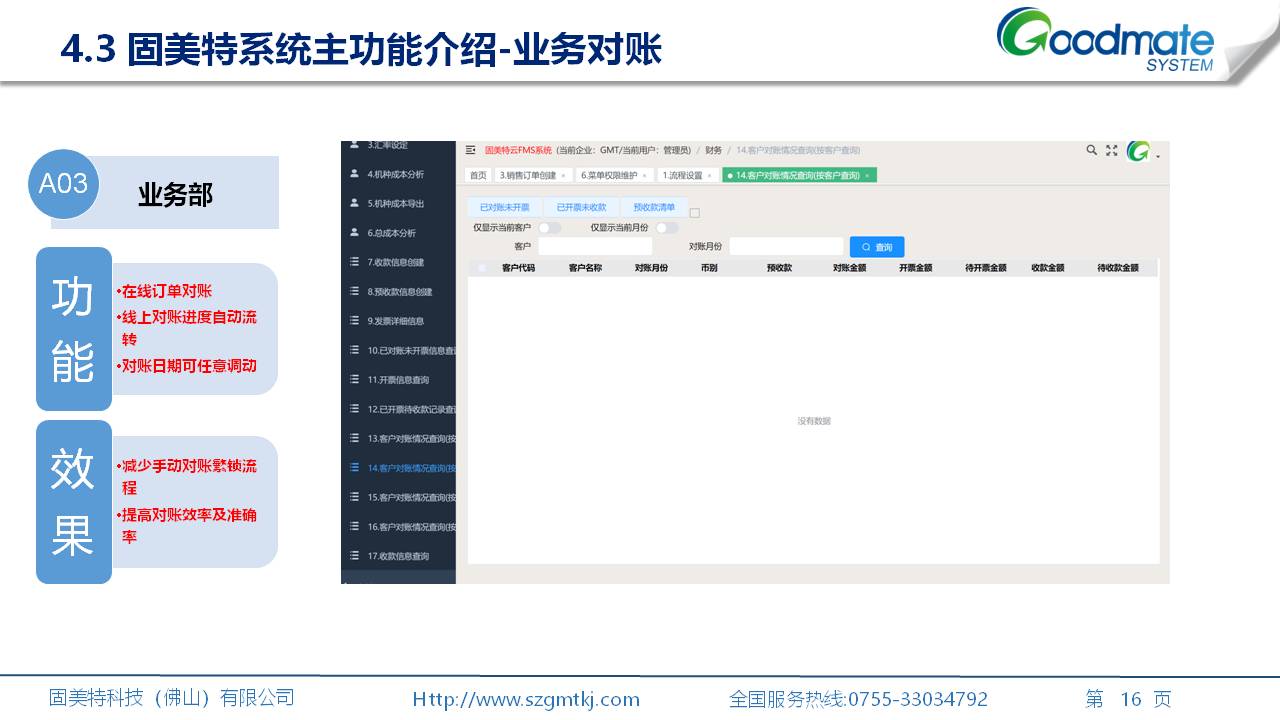Click the list icon beside 7.收款信息创建
The height and width of the screenshot is (720, 1280).
click(355, 262)
